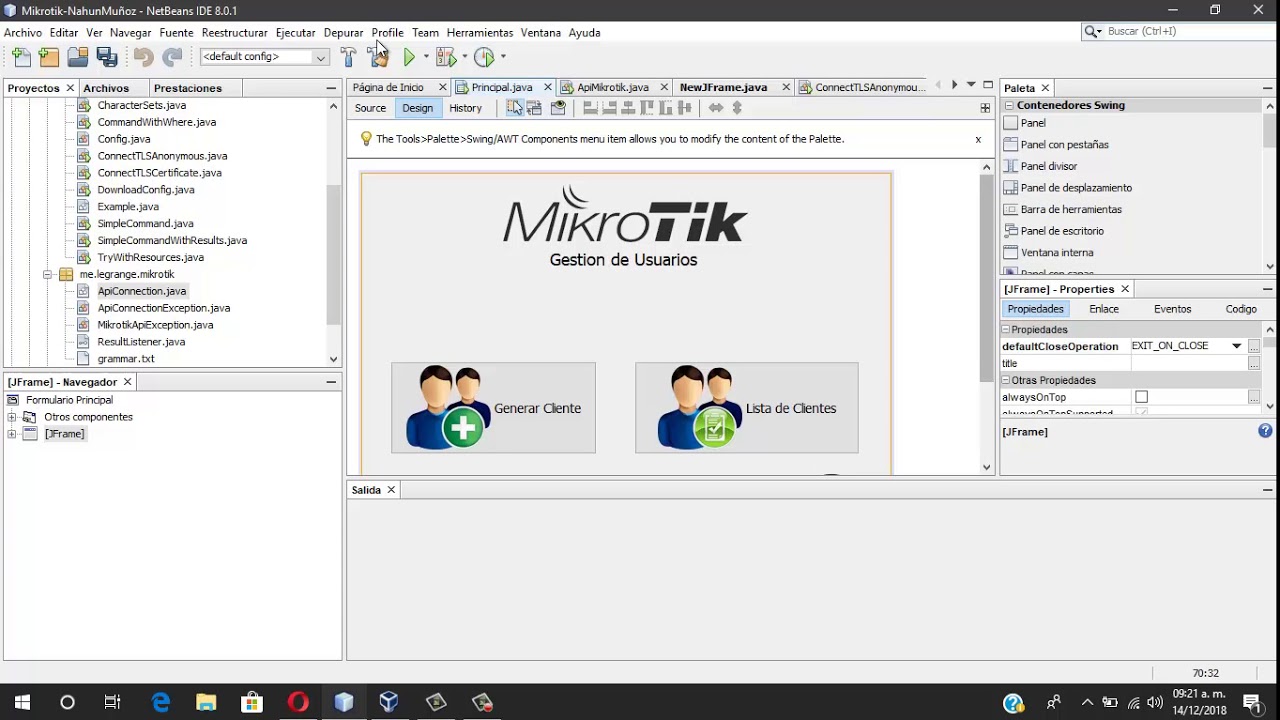Open the Reestructurar menu
Screen dimensions: 1280x720
point(235,32)
